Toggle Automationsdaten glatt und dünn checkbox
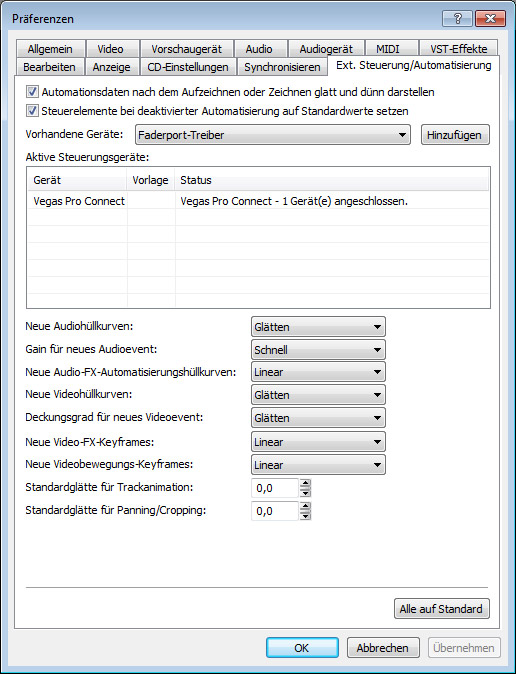This screenshot has width=516, height=674. 32,92
